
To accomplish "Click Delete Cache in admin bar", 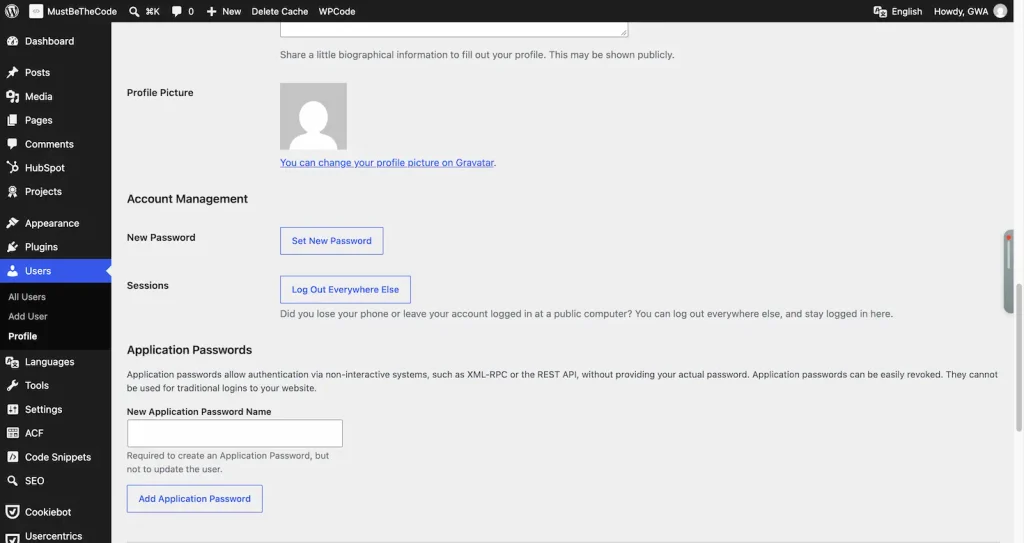I will [280, 11].
